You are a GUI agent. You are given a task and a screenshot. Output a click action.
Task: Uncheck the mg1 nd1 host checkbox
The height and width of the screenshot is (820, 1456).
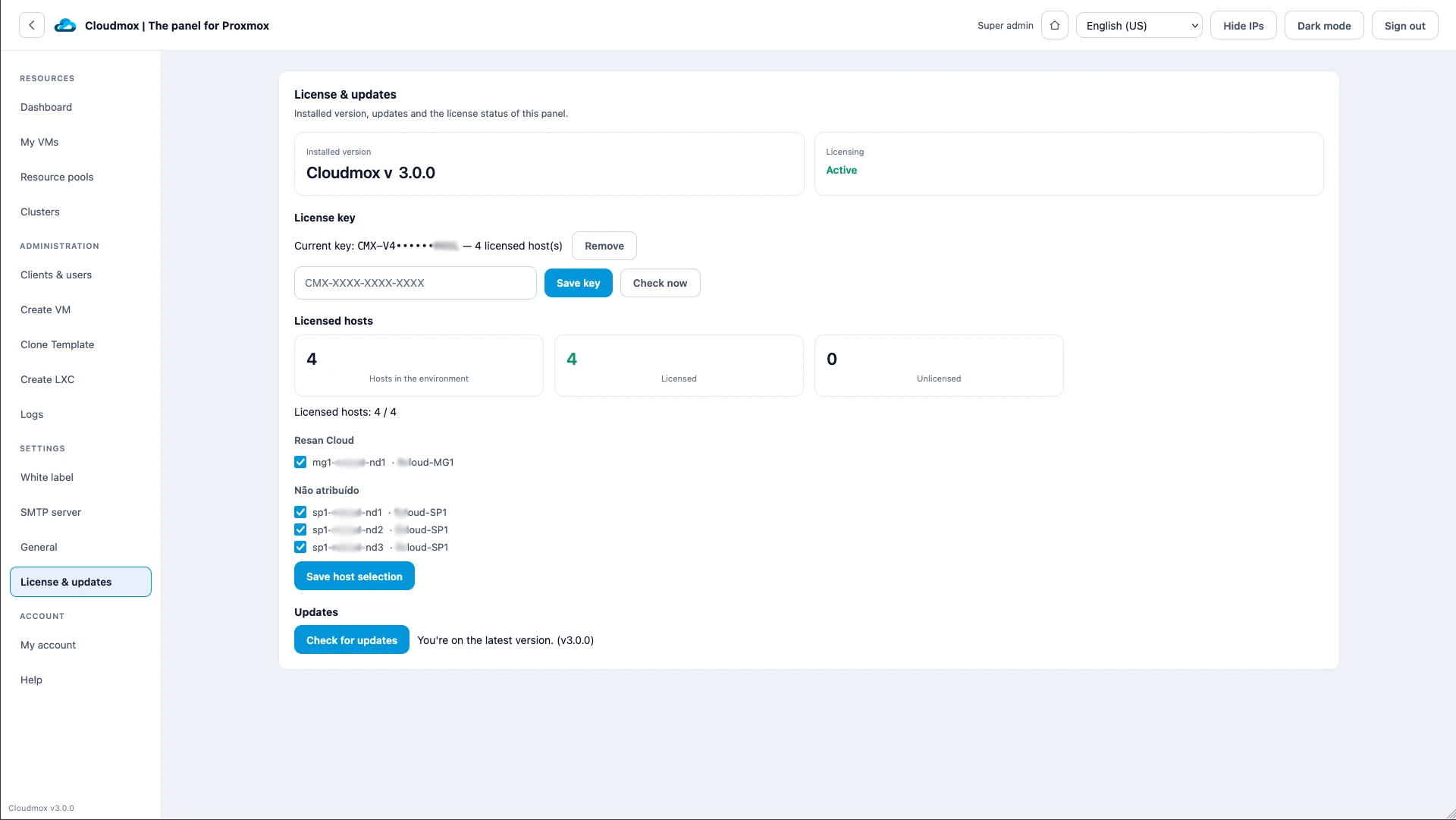[300, 462]
